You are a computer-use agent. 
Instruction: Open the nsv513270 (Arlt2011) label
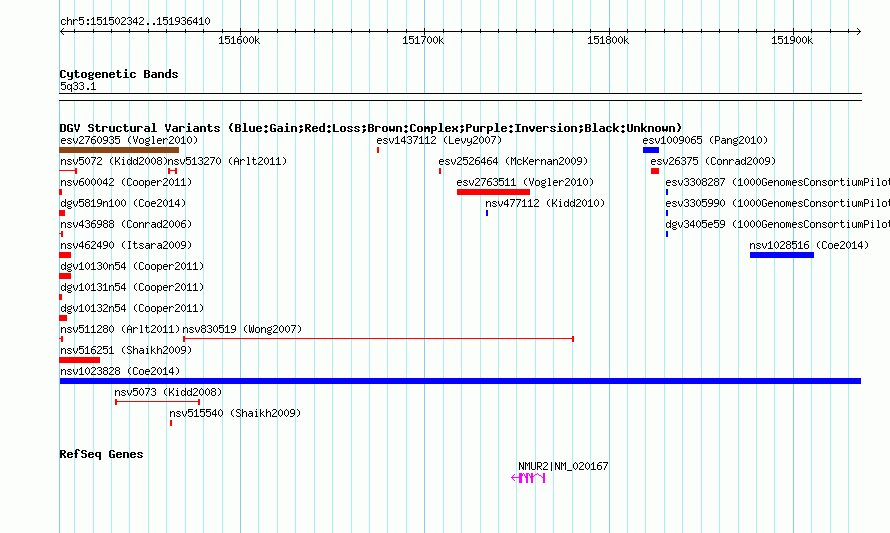click(x=227, y=161)
